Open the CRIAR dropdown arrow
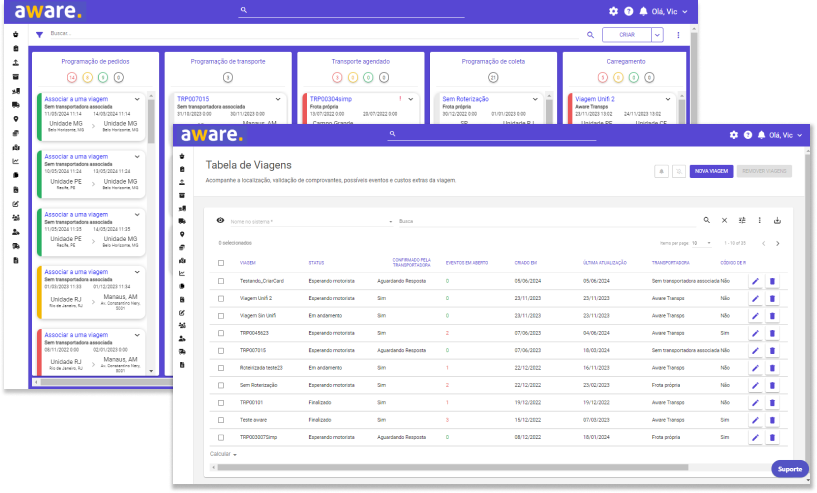Image resolution: width=817 pixels, height=493 pixels. (x=657, y=35)
